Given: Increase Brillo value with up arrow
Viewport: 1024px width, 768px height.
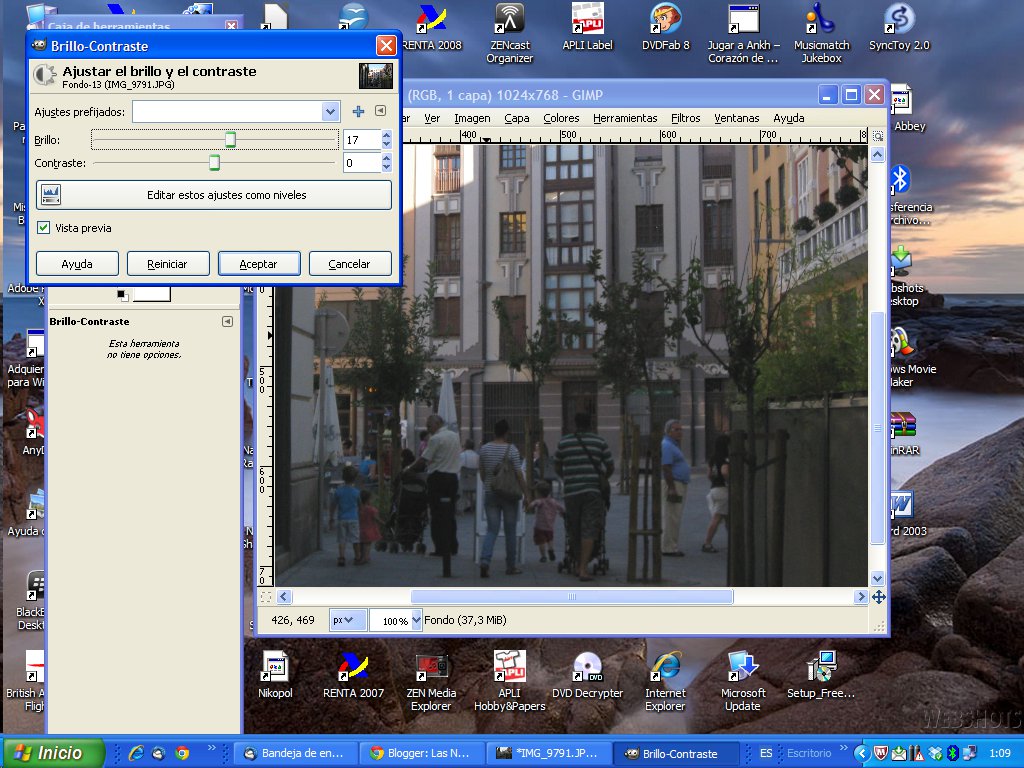Looking at the screenshot, I should [387, 135].
